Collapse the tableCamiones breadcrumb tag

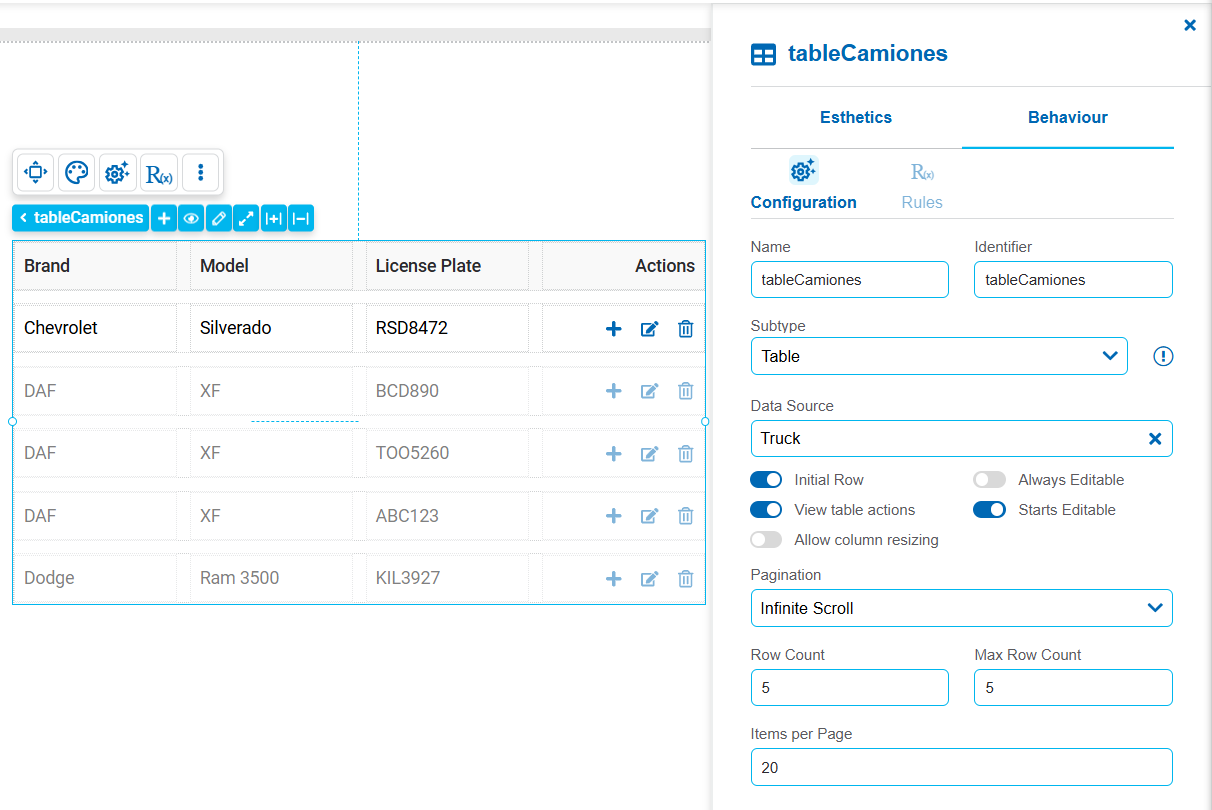(x=80, y=218)
